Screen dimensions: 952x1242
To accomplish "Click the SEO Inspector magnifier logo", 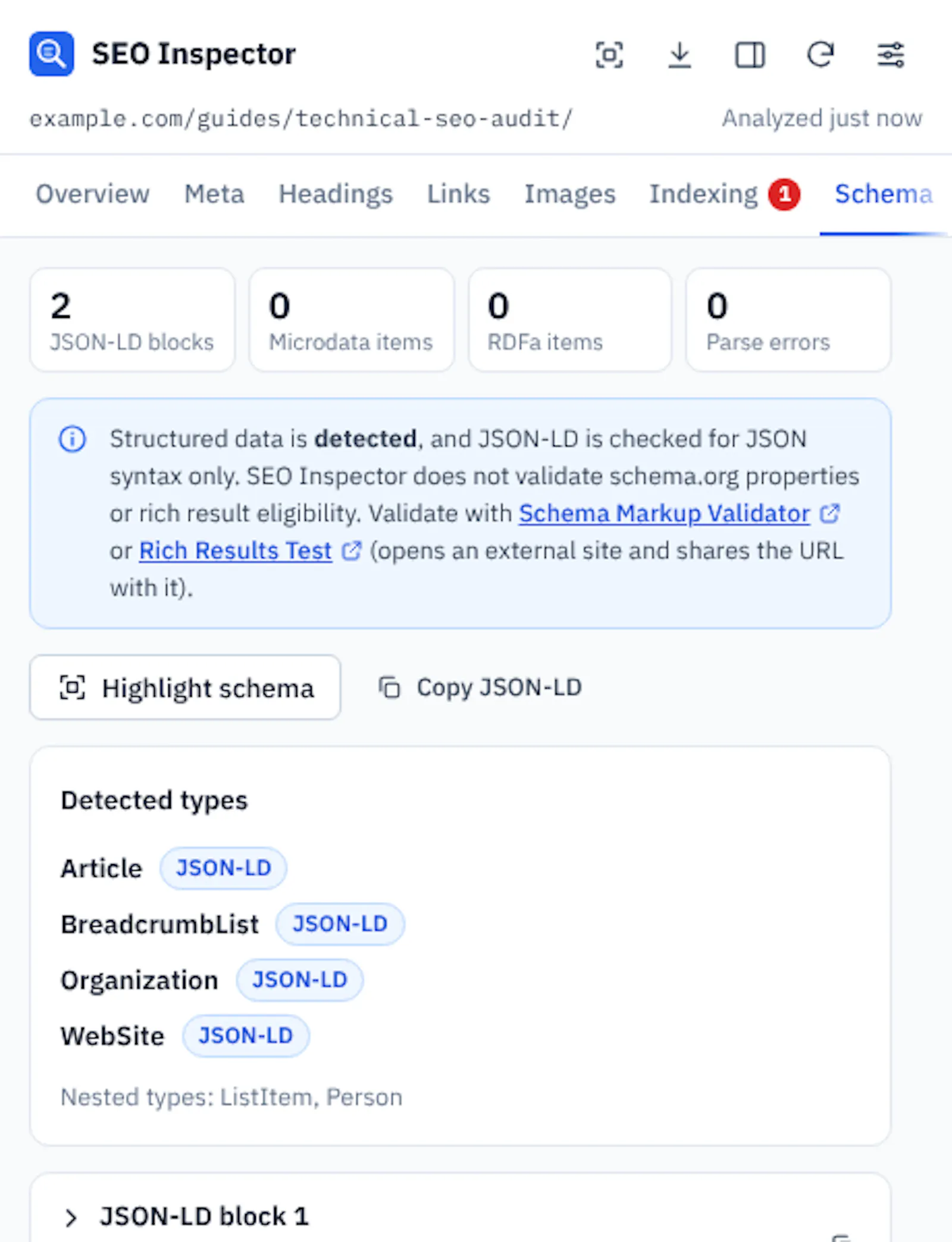I will [52, 54].
